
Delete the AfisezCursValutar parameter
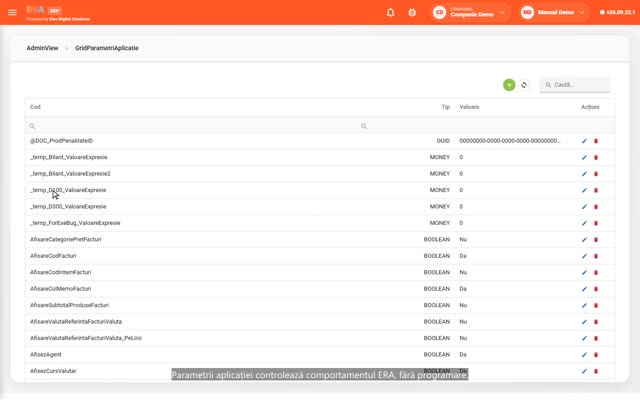tap(596, 371)
